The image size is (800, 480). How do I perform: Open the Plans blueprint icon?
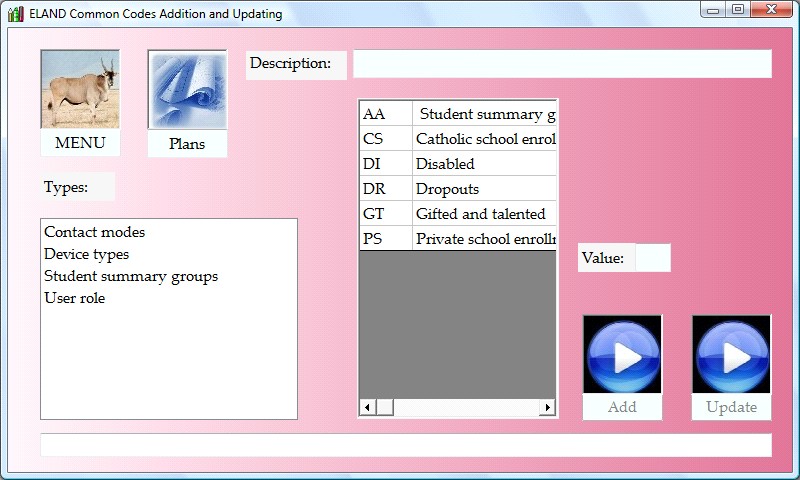187,90
